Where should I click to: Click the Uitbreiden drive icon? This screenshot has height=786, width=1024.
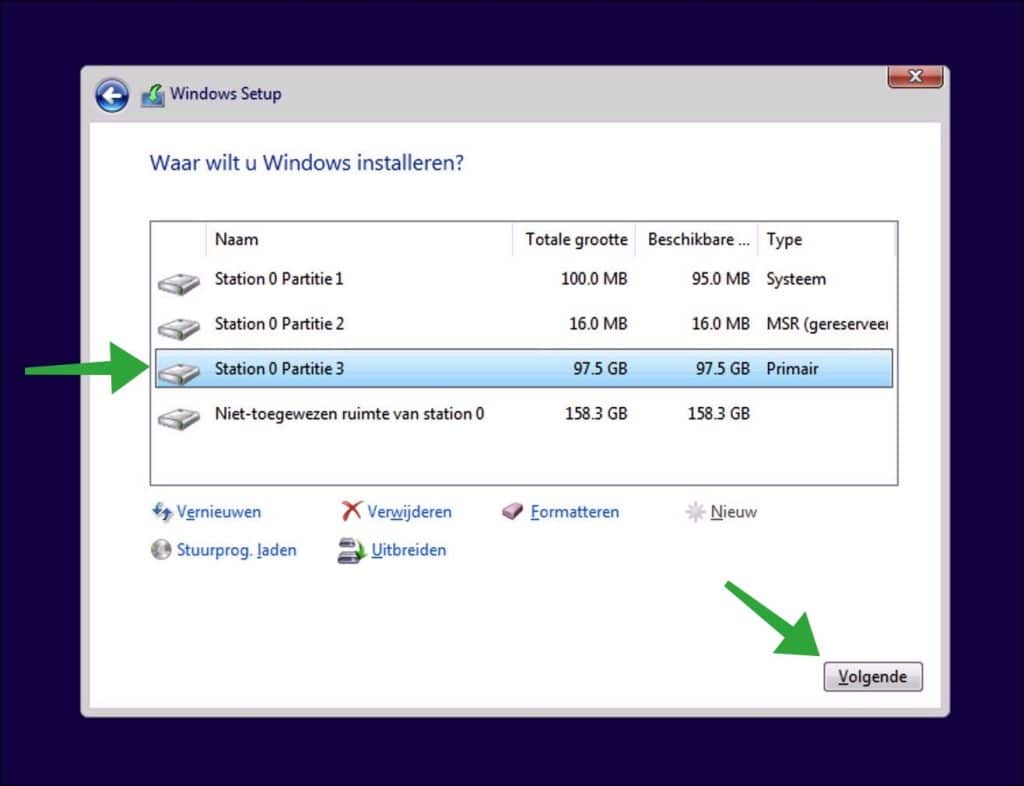[x=351, y=550]
